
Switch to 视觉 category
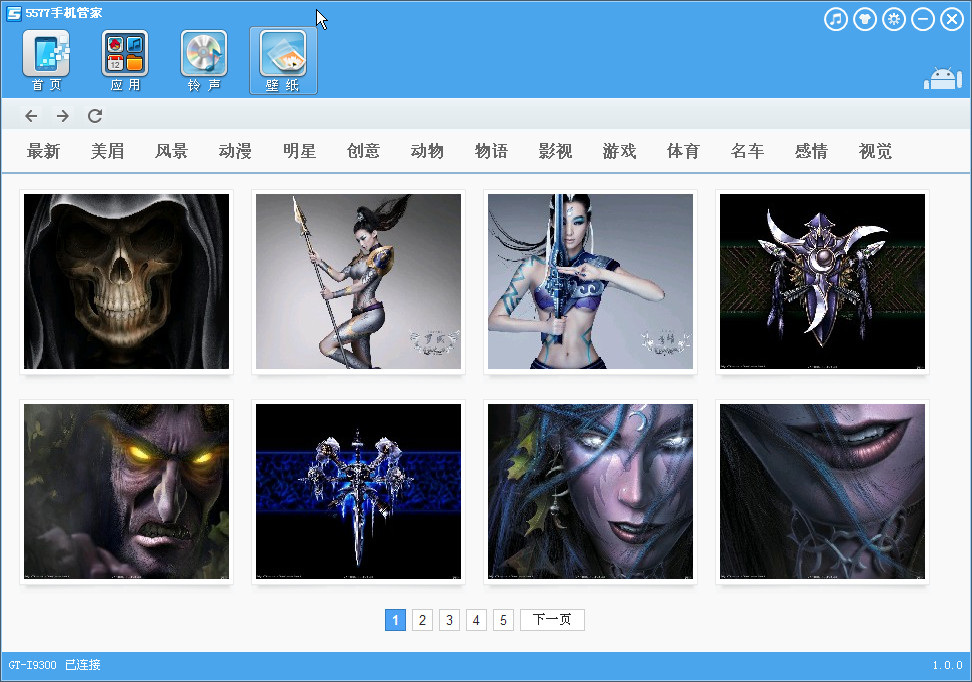pyautogui.click(x=875, y=151)
